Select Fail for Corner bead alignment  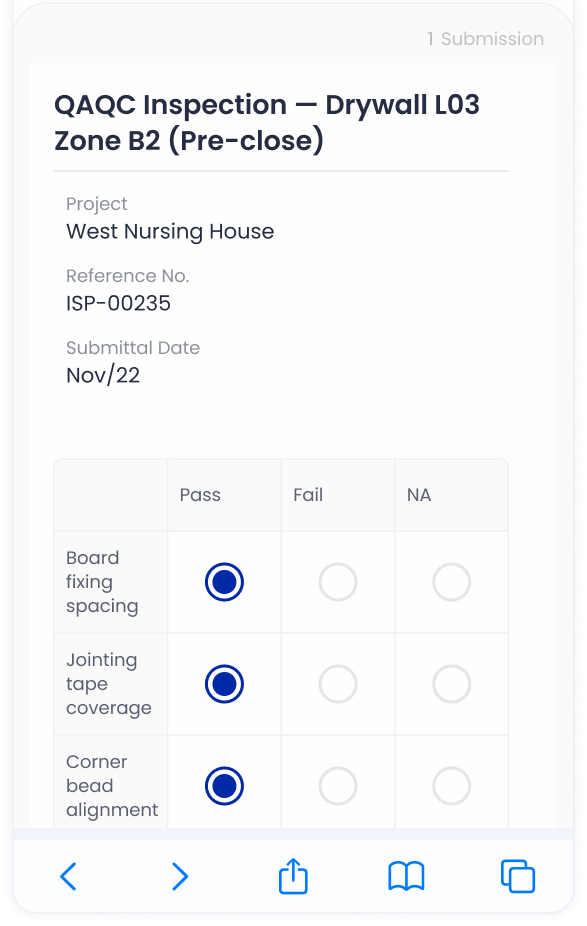click(338, 786)
